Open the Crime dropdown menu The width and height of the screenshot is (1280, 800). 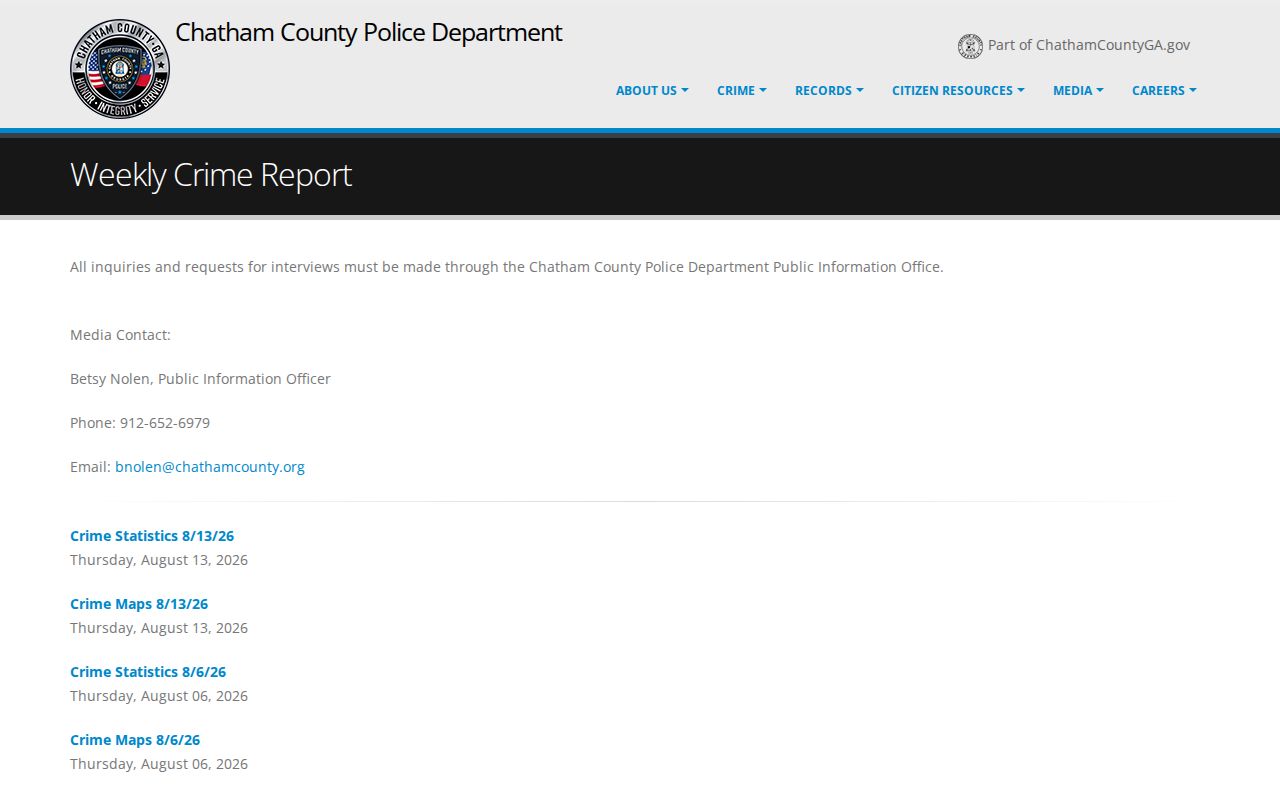click(742, 90)
